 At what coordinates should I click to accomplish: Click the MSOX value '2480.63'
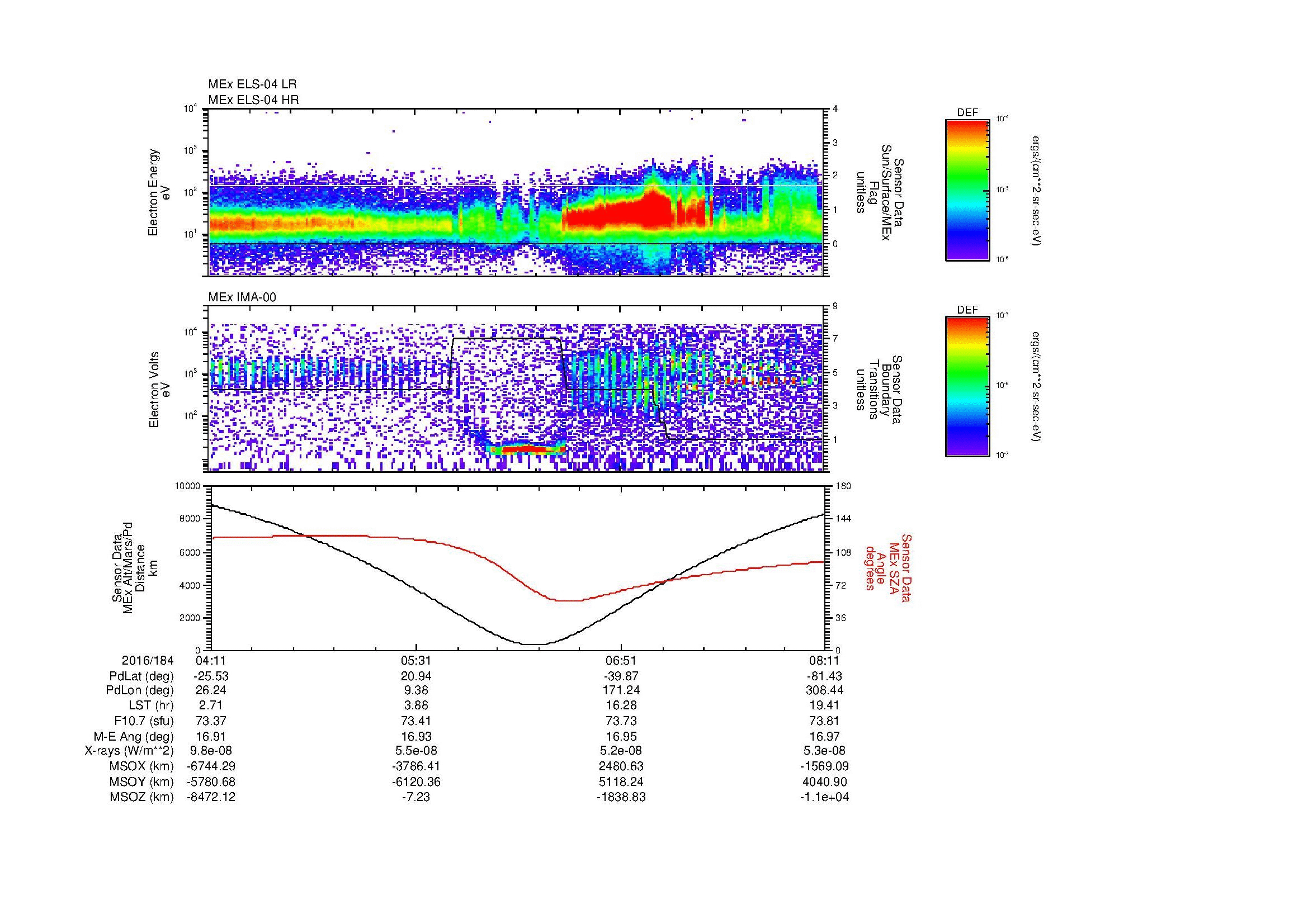coord(621,766)
